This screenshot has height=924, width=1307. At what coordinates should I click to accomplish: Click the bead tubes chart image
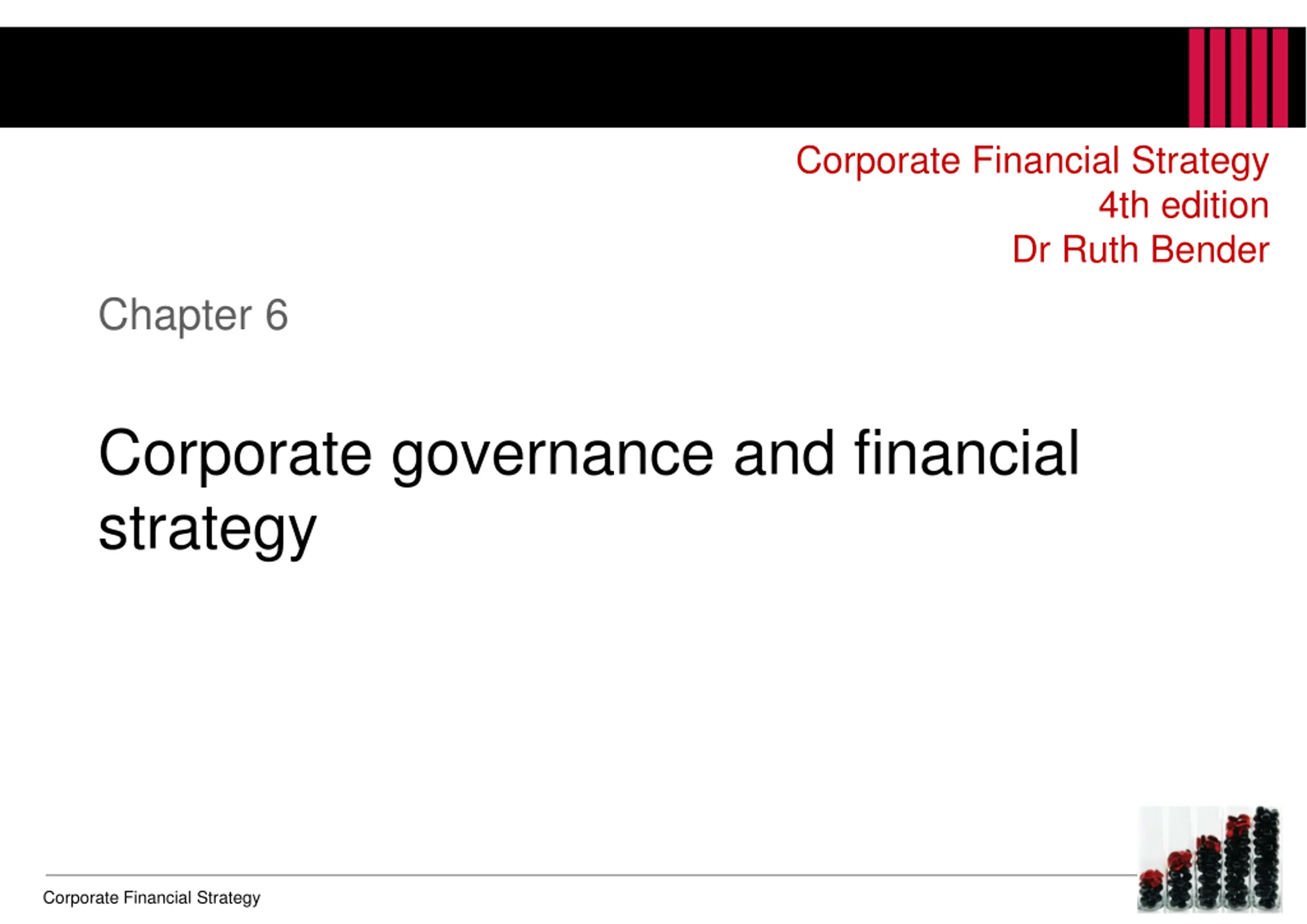pyautogui.click(x=1209, y=859)
